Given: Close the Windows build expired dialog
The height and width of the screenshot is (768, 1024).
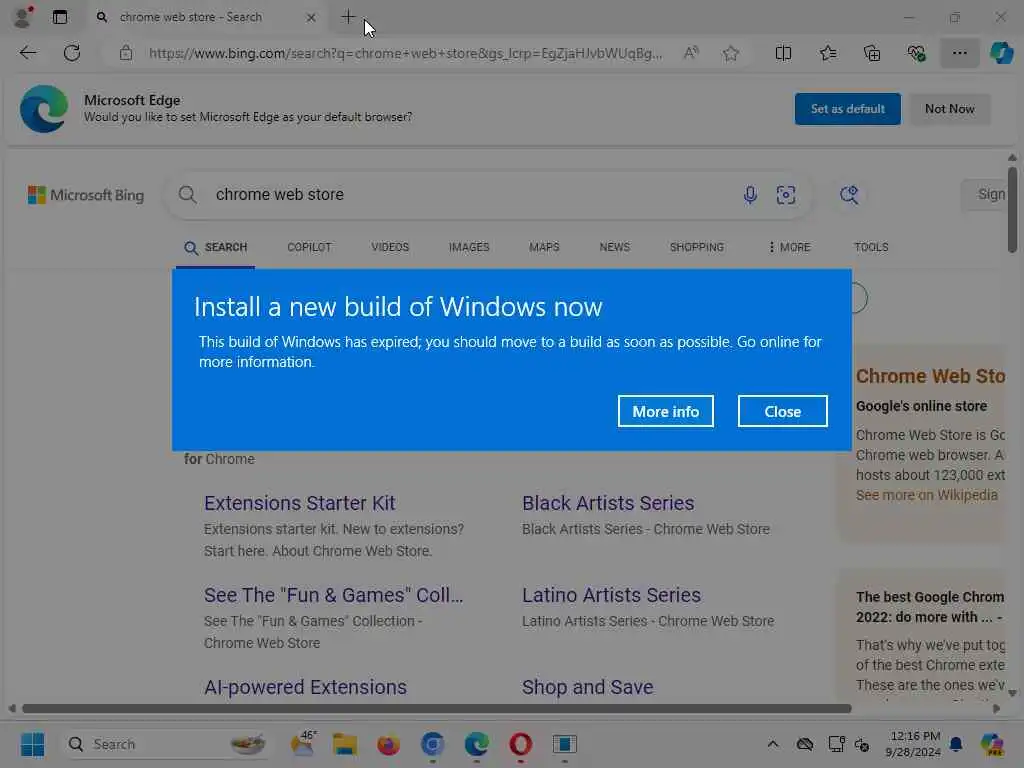Looking at the screenshot, I should click(x=782, y=411).
